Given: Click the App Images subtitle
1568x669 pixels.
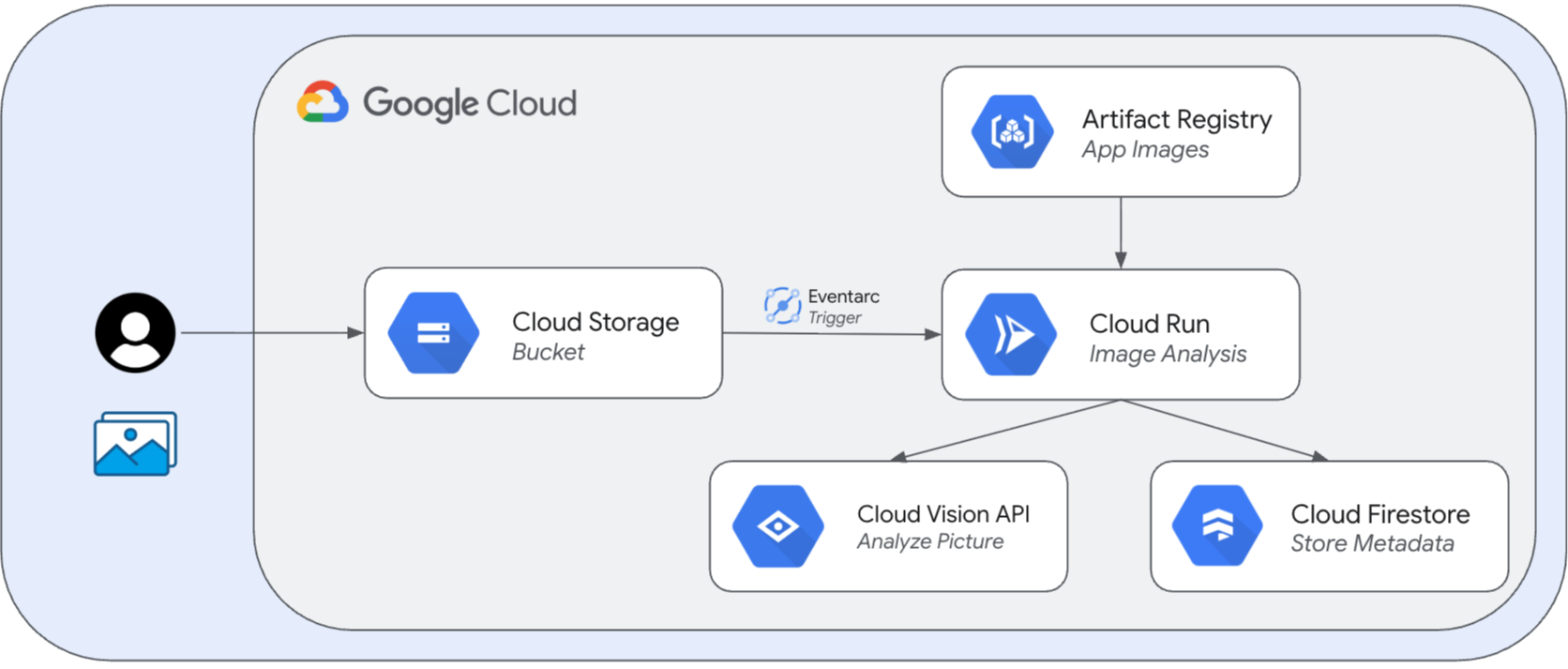Looking at the screenshot, I should (x=1145, y=149).
